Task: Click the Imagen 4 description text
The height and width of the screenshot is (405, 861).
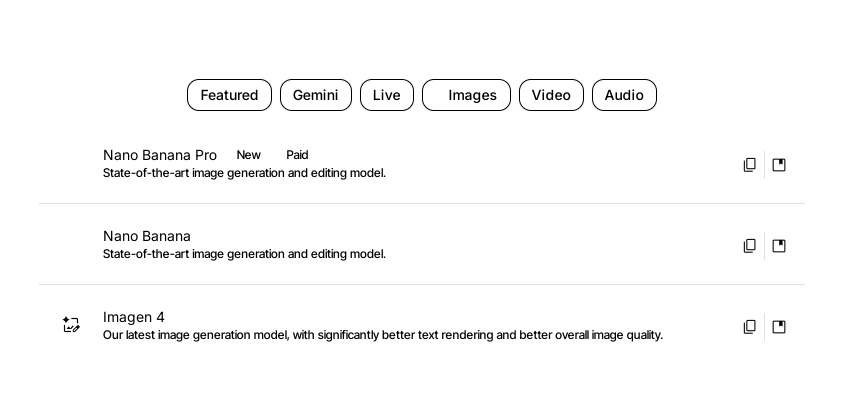Action: 383,335
